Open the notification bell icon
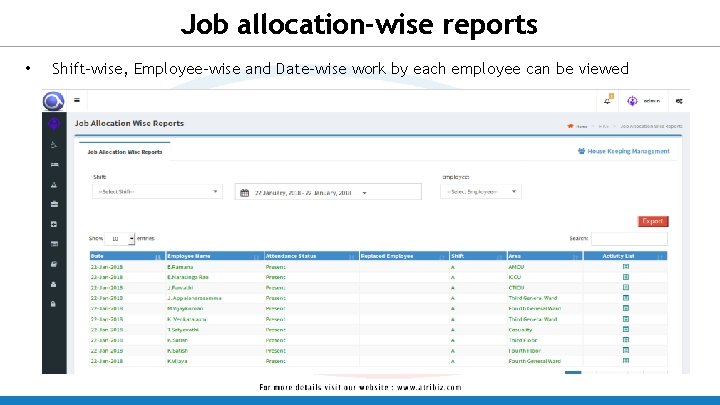Screen dimensions: 720x405 pyautogui.click(x=608, y=100)
